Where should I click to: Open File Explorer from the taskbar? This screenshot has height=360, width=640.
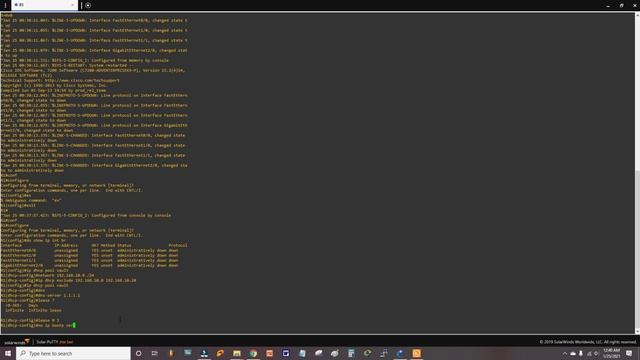click(x=237, y=353)
